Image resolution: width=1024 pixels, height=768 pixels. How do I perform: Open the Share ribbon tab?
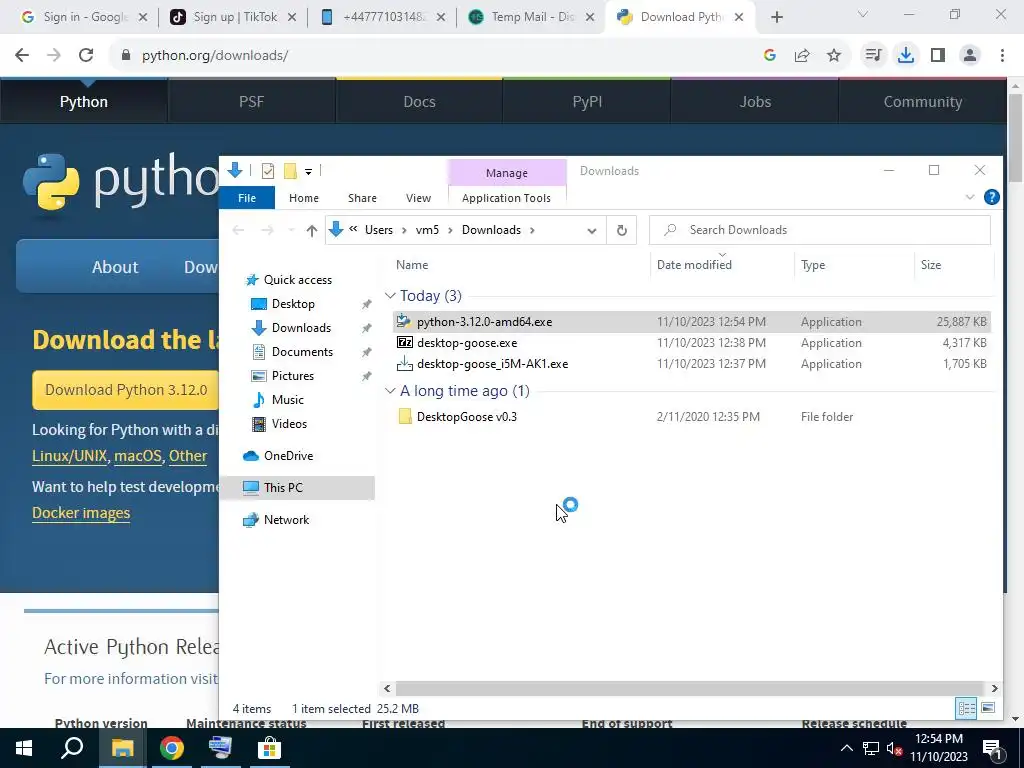pyautogui.click(x=362, y=198)
